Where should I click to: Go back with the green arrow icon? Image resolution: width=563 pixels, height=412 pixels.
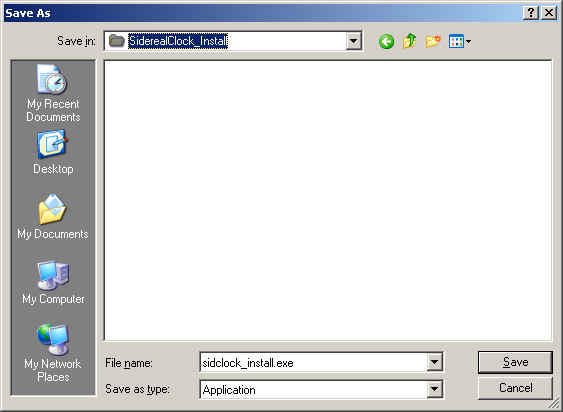386,42
